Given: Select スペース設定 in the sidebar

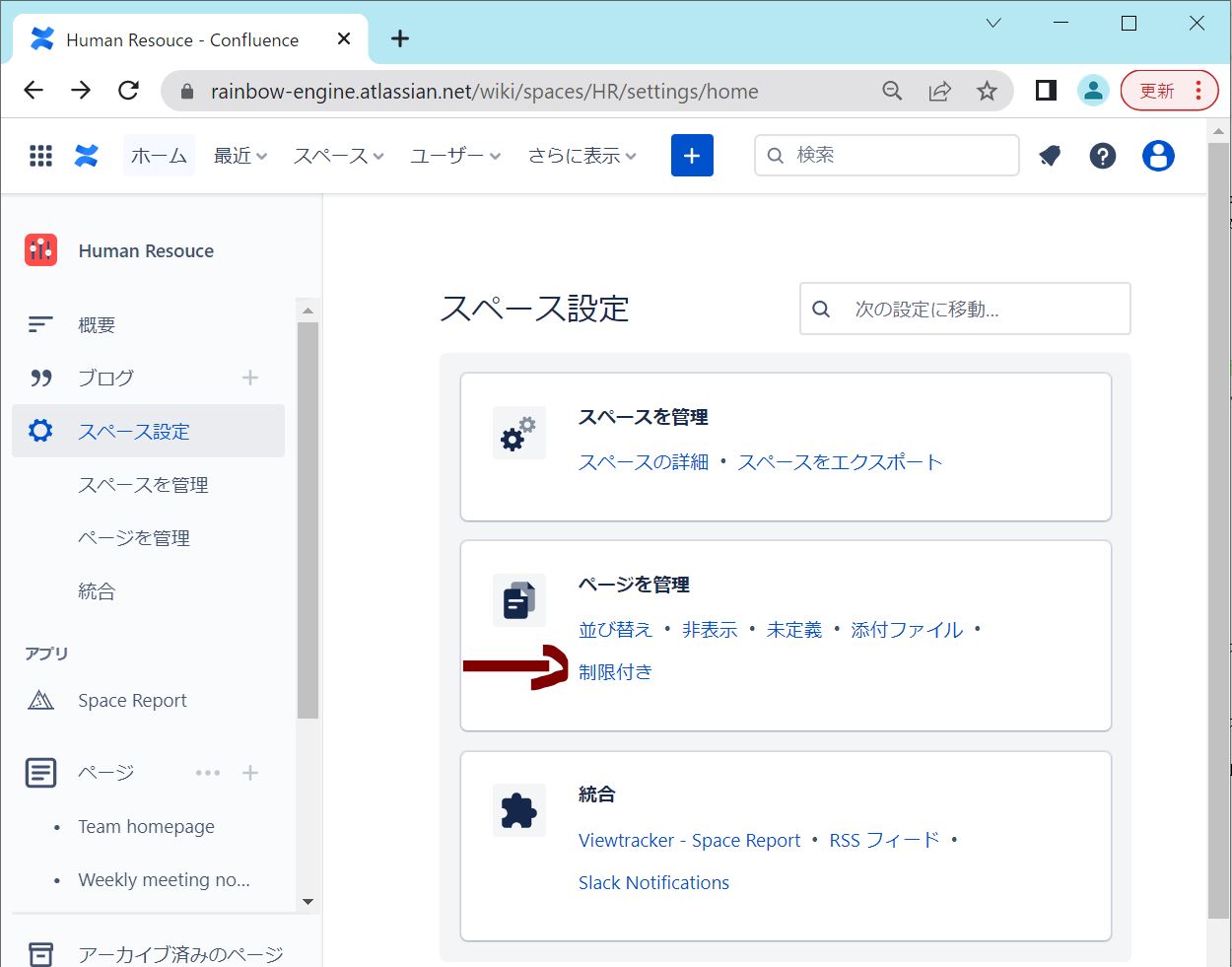Looking at the screenshot, I should point(134,432).
